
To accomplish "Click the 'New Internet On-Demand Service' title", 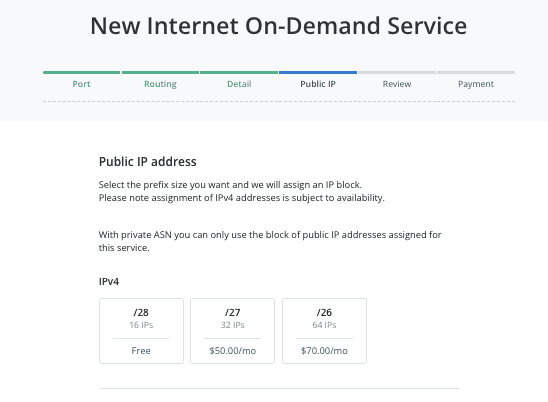I will pyautogui.click(x=279, y=26).
